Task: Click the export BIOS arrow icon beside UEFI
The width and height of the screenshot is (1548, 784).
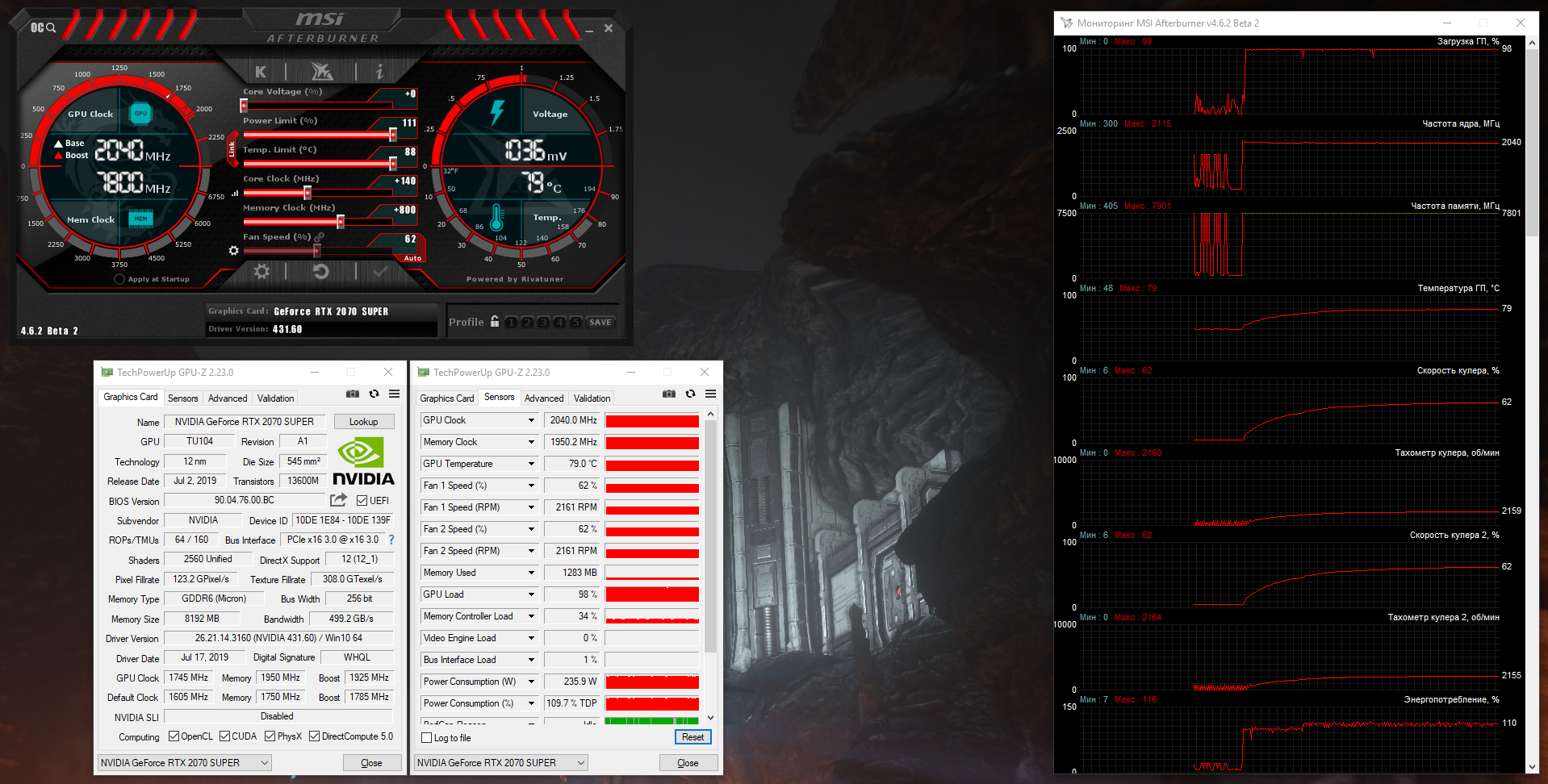Action: 338,500
